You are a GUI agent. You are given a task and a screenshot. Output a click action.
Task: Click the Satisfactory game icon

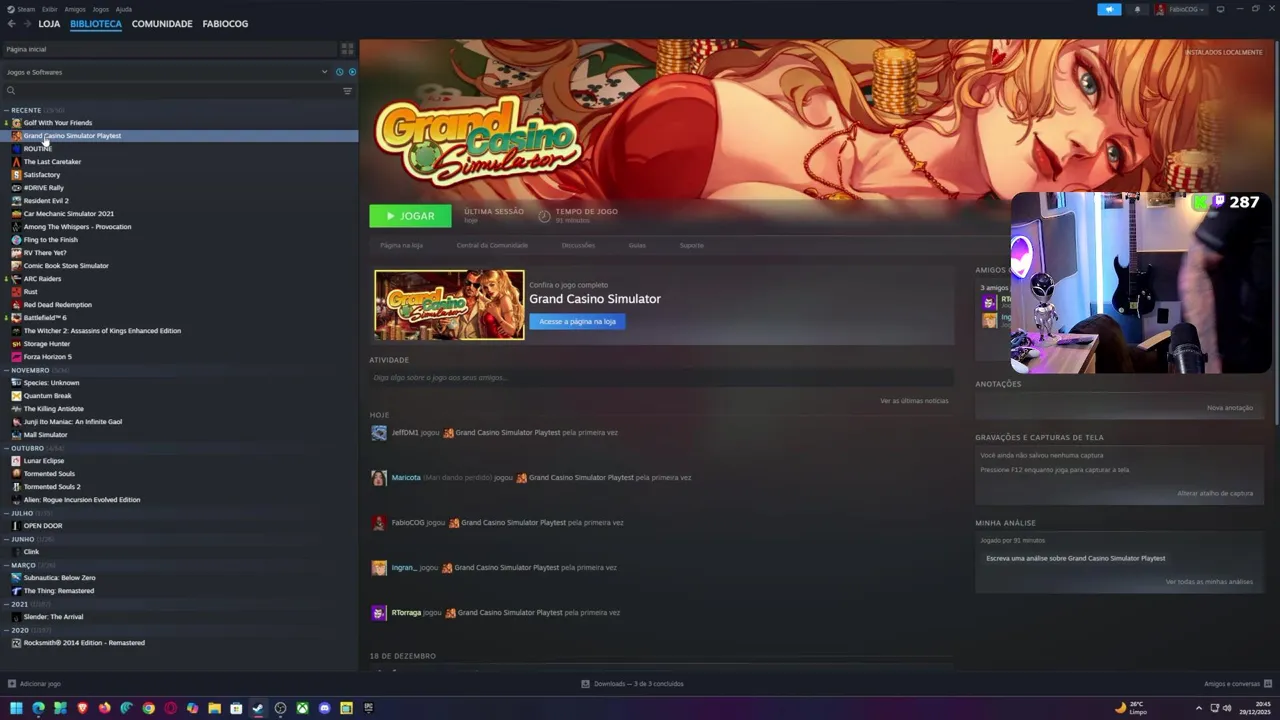click(x=16, y=175)
